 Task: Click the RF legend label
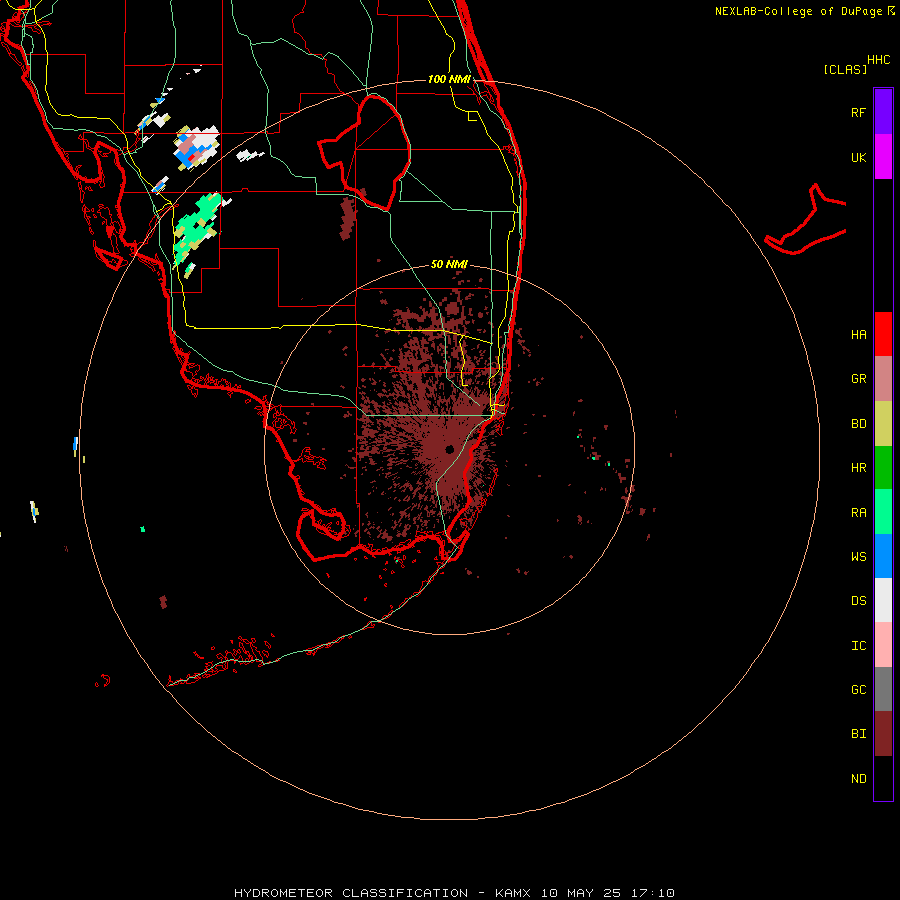[x=858, y=112]
